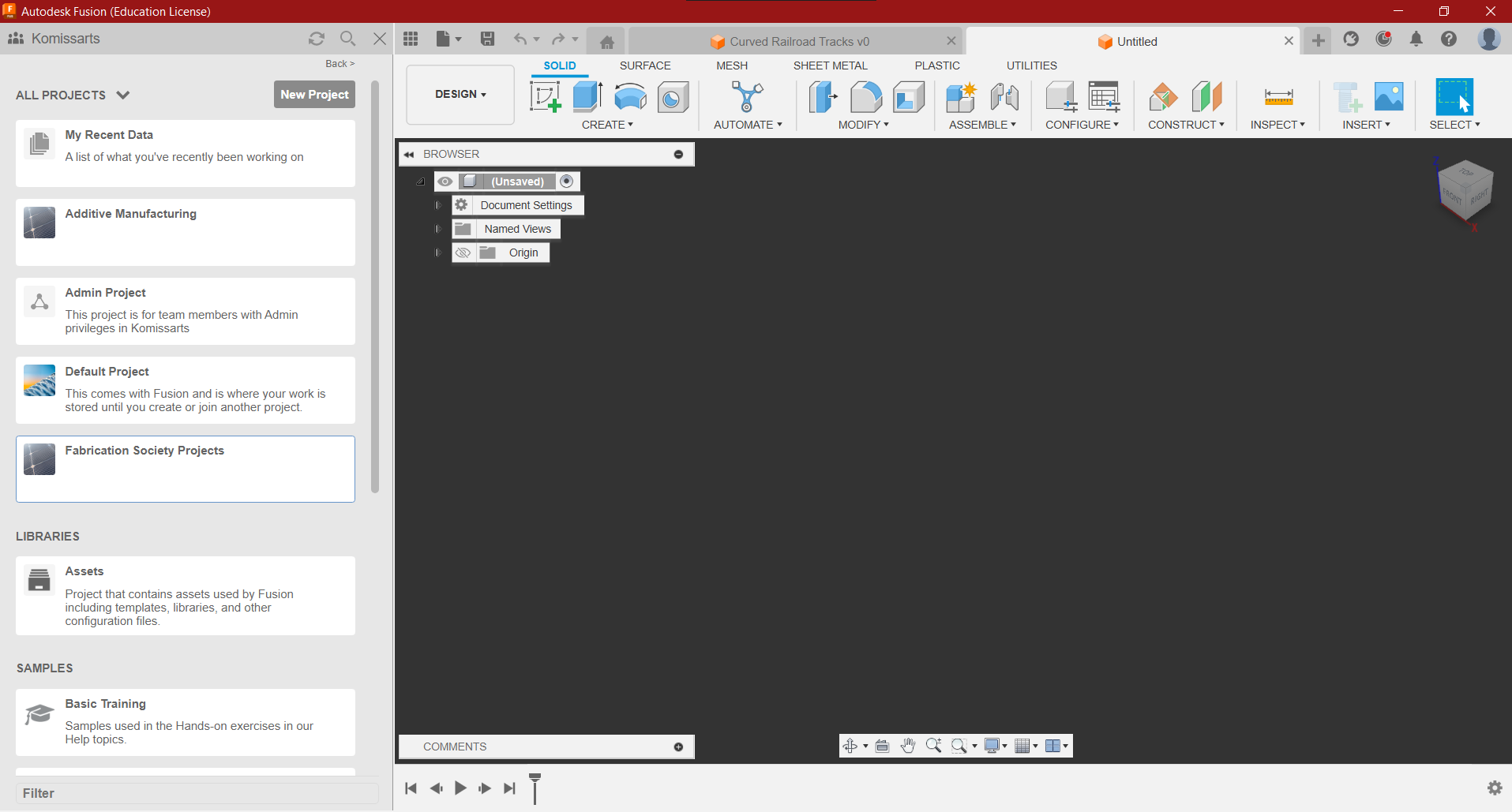Select the Offset Plane construct tool
The height and width of the screenshot is (812, 1512).
click(1163, 97)
